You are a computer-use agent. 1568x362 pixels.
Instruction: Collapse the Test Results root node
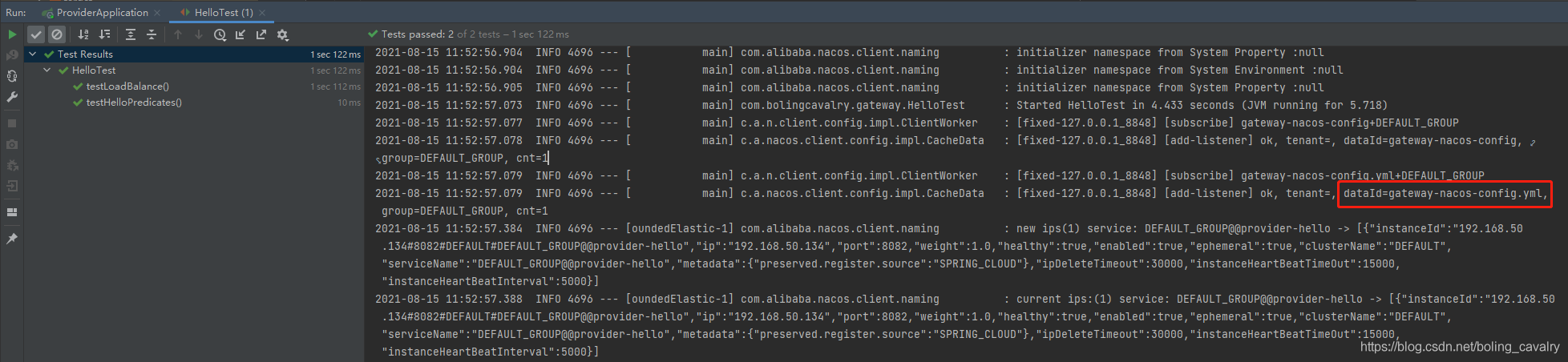tap(33, 54)
